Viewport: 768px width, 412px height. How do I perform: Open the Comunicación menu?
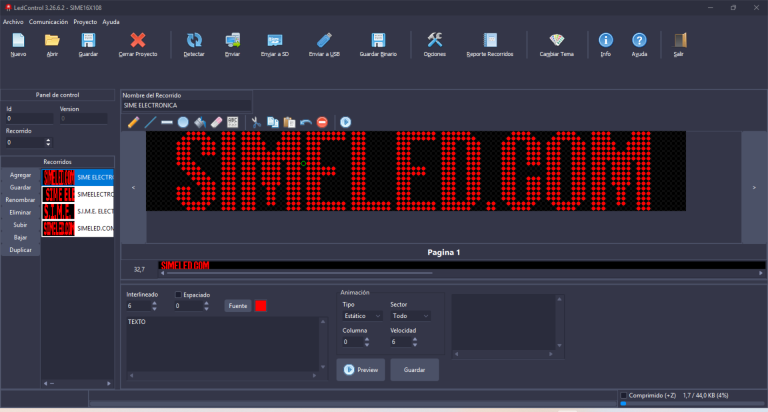point(48,22)
